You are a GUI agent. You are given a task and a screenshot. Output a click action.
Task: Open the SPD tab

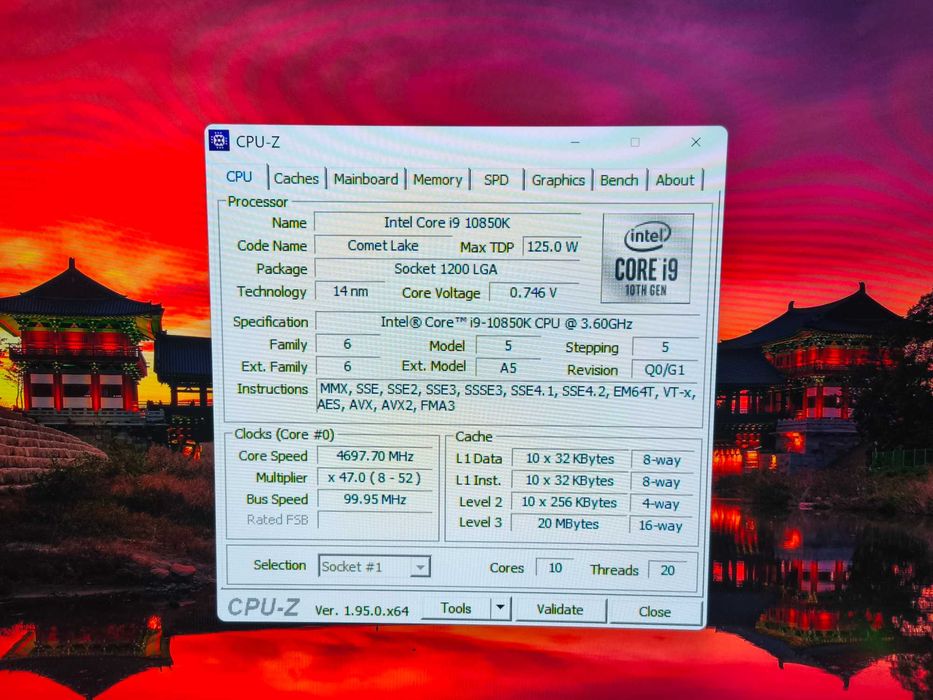[x=496, y=180]
